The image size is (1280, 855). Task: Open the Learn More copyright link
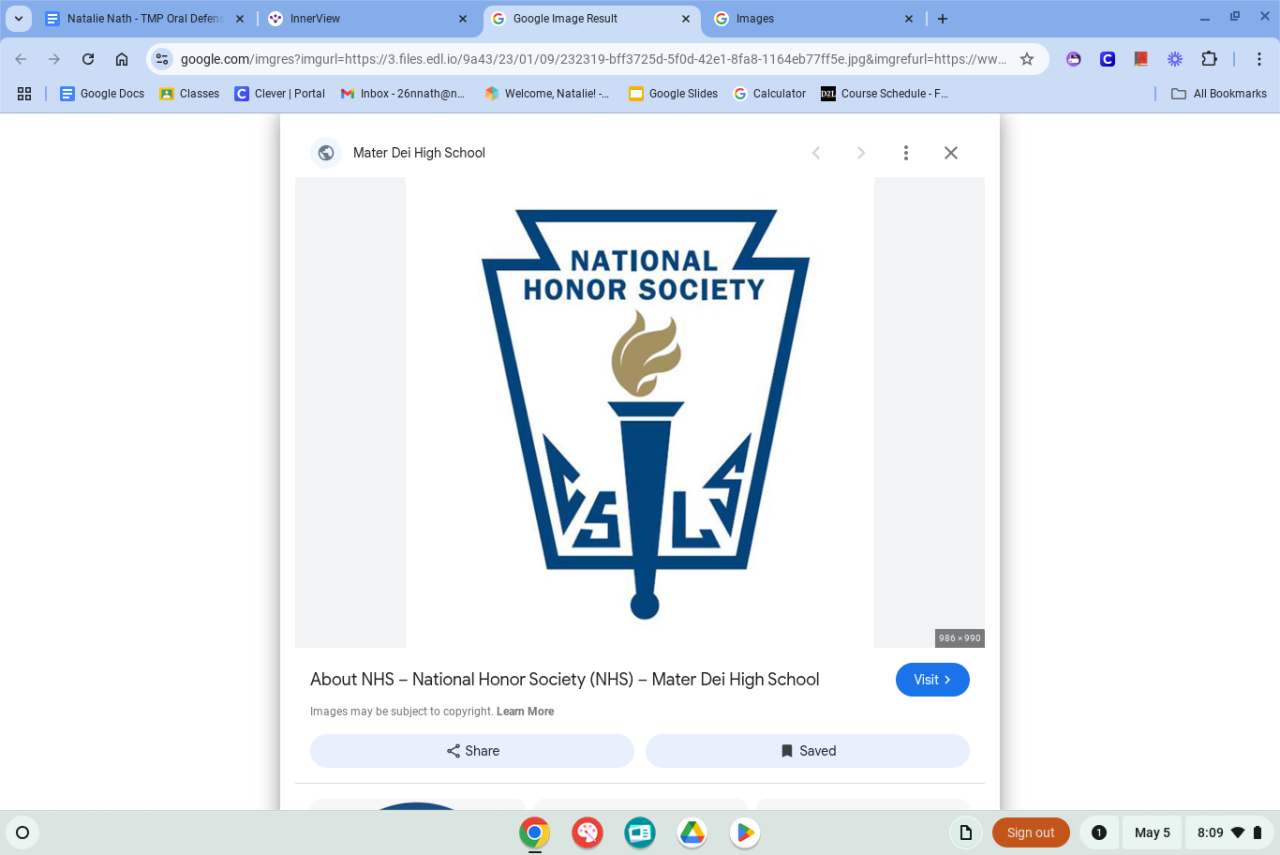pos(525,712)
